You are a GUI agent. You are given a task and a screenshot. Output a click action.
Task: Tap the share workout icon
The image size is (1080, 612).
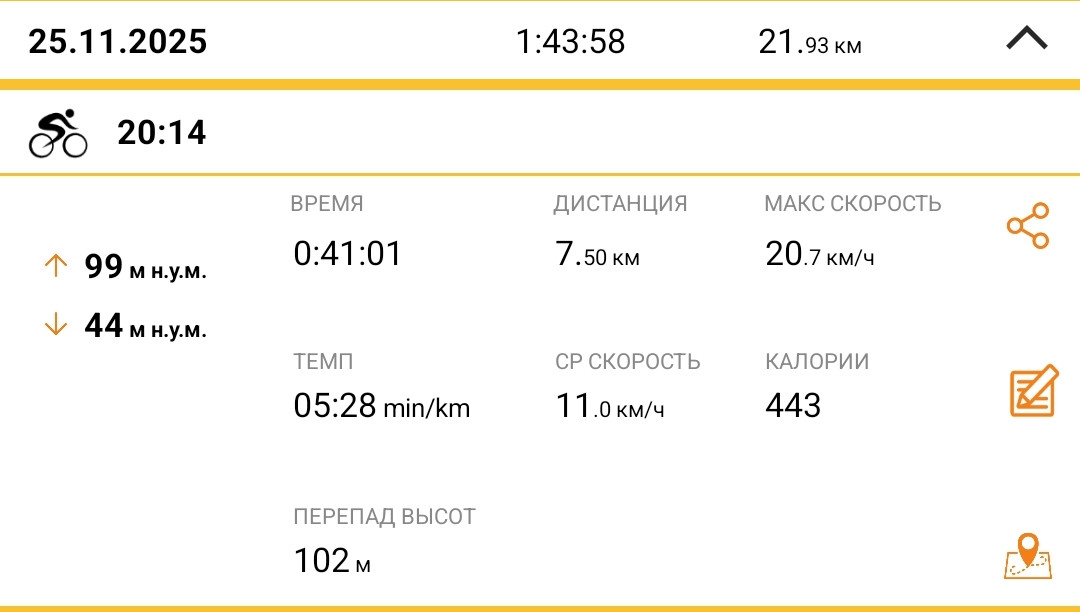pos(1028,226)
